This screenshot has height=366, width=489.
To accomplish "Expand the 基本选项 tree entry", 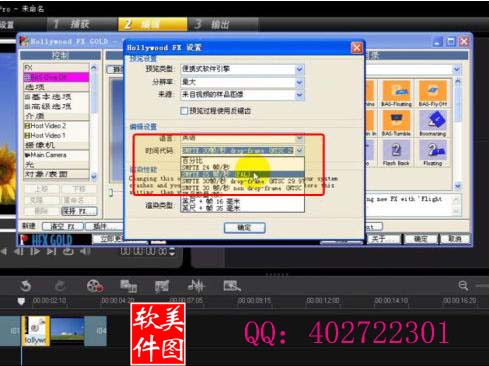I will 47,97.
